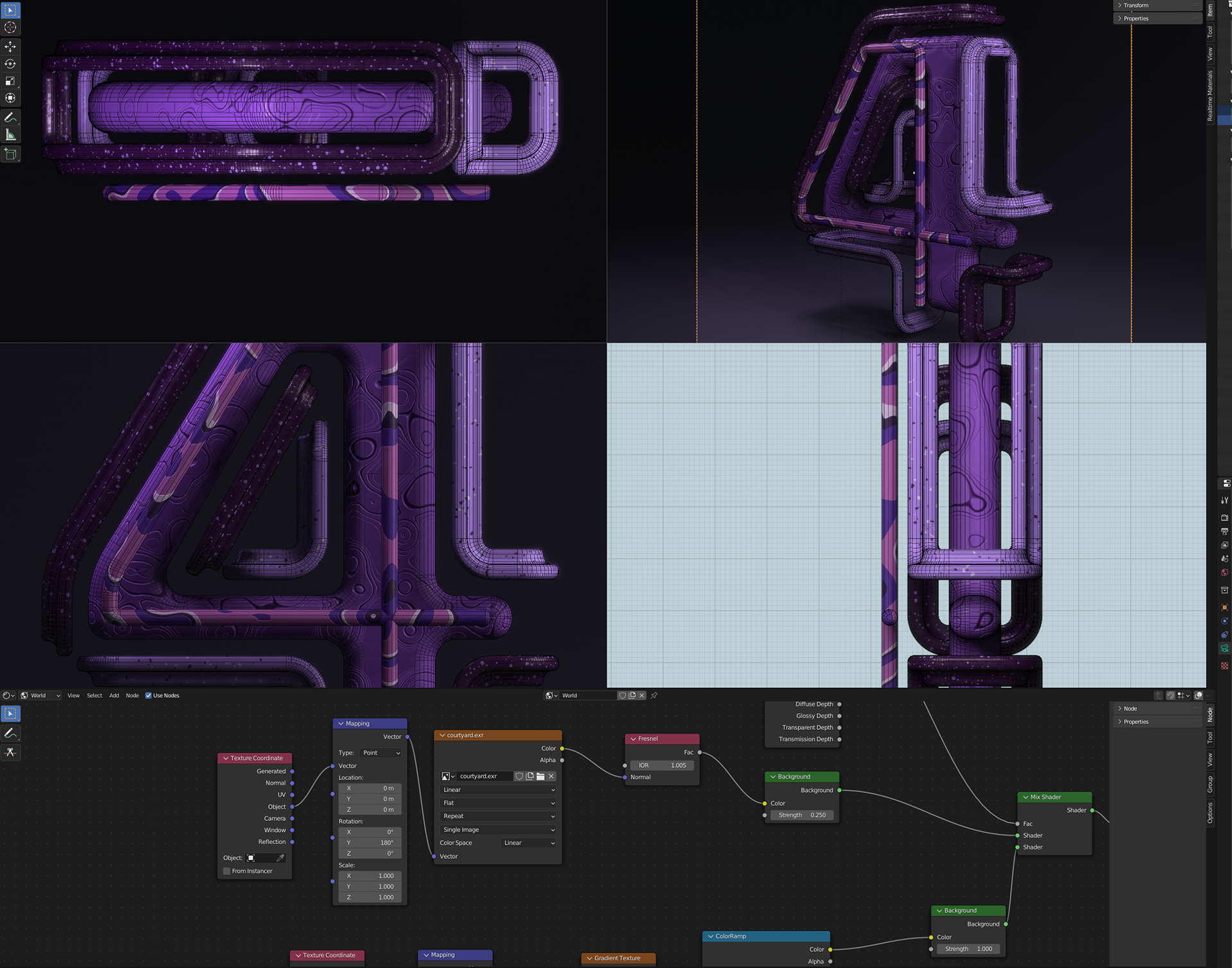Pin the World node tree

pos(654,695)
